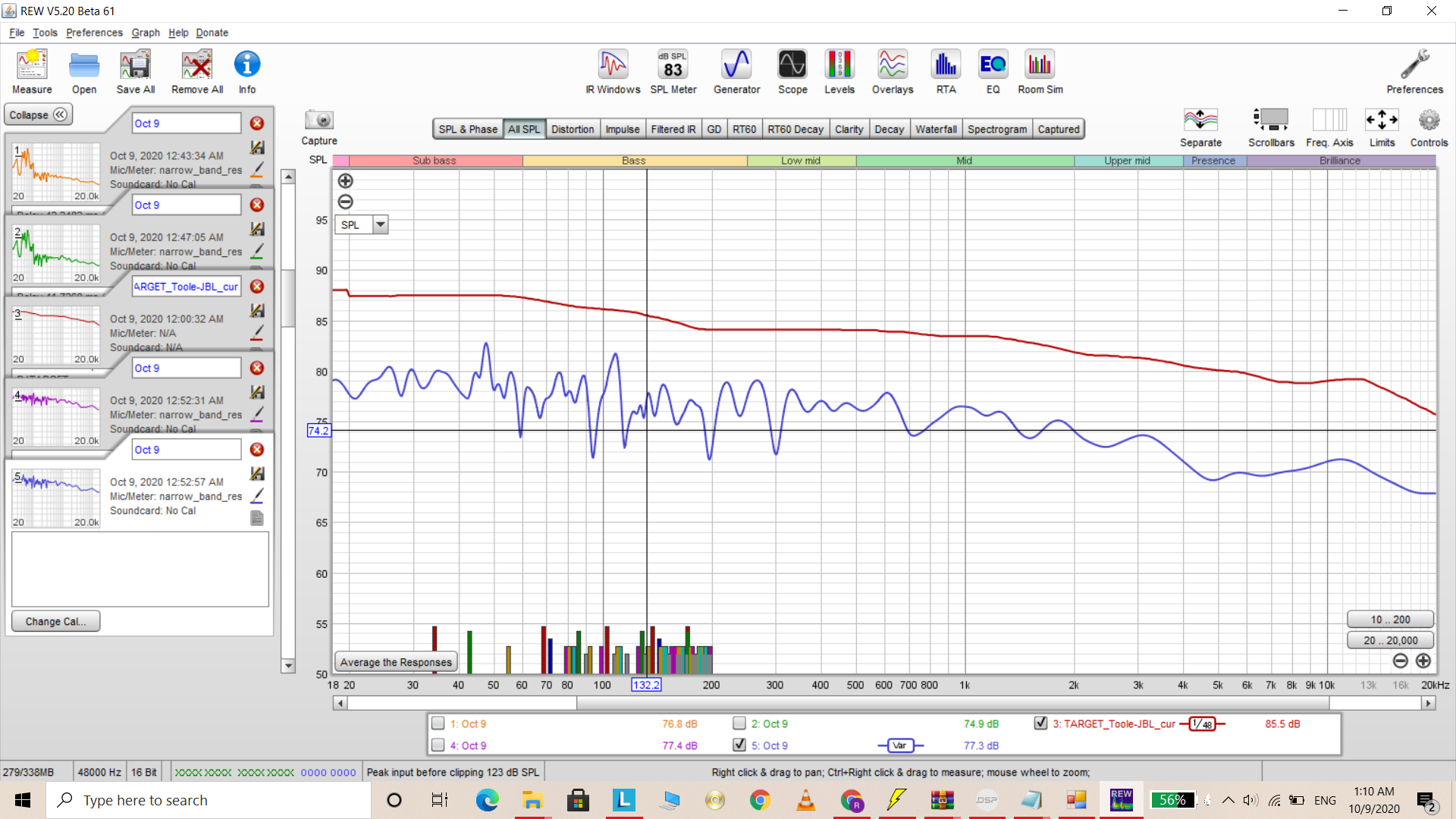The height and width of the screenshot is (819, 1456).
Task: Open the Info panel icon
Action: 247,72
